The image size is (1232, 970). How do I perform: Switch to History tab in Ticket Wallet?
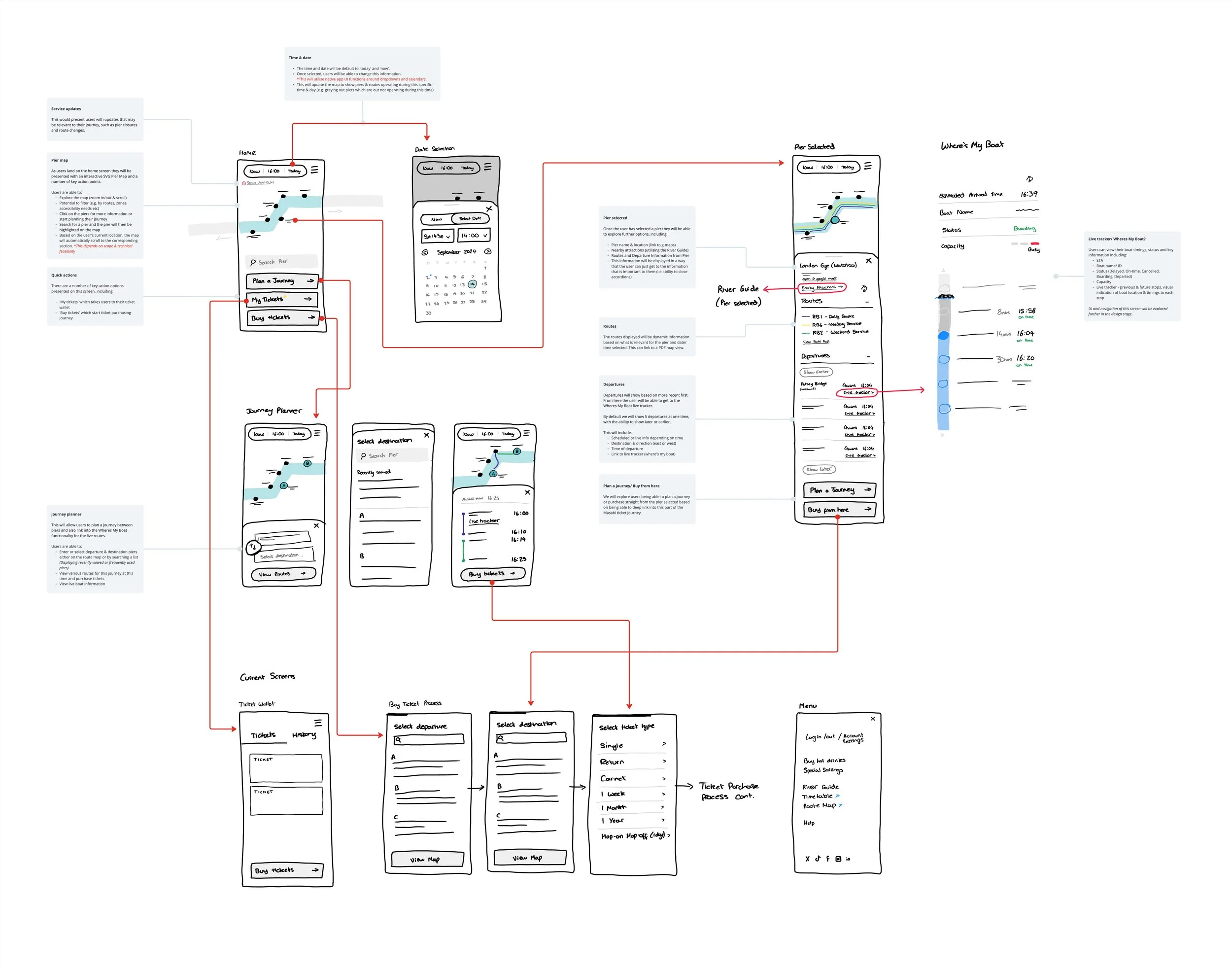304,735
